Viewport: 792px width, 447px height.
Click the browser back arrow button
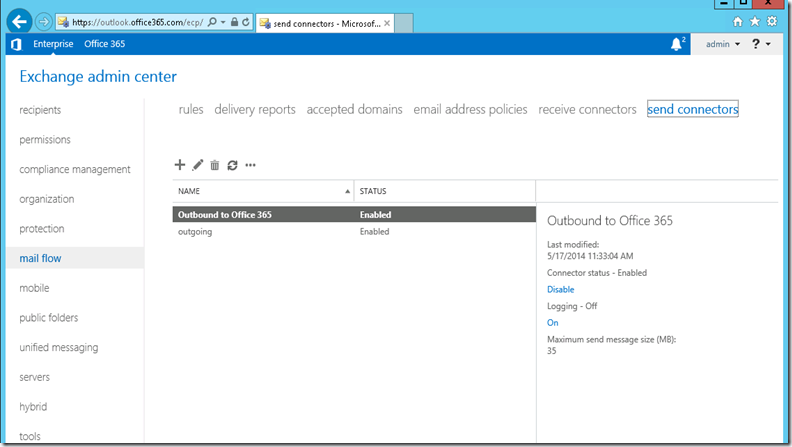pos(19,22)
